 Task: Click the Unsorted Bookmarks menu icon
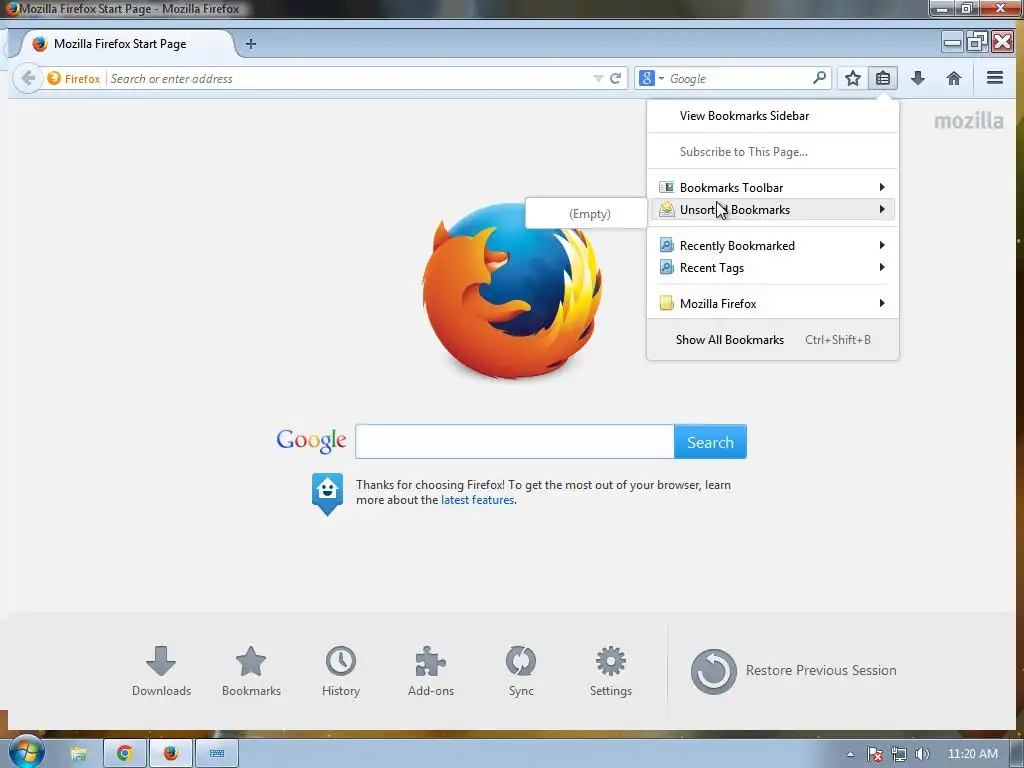coord(666,209)
